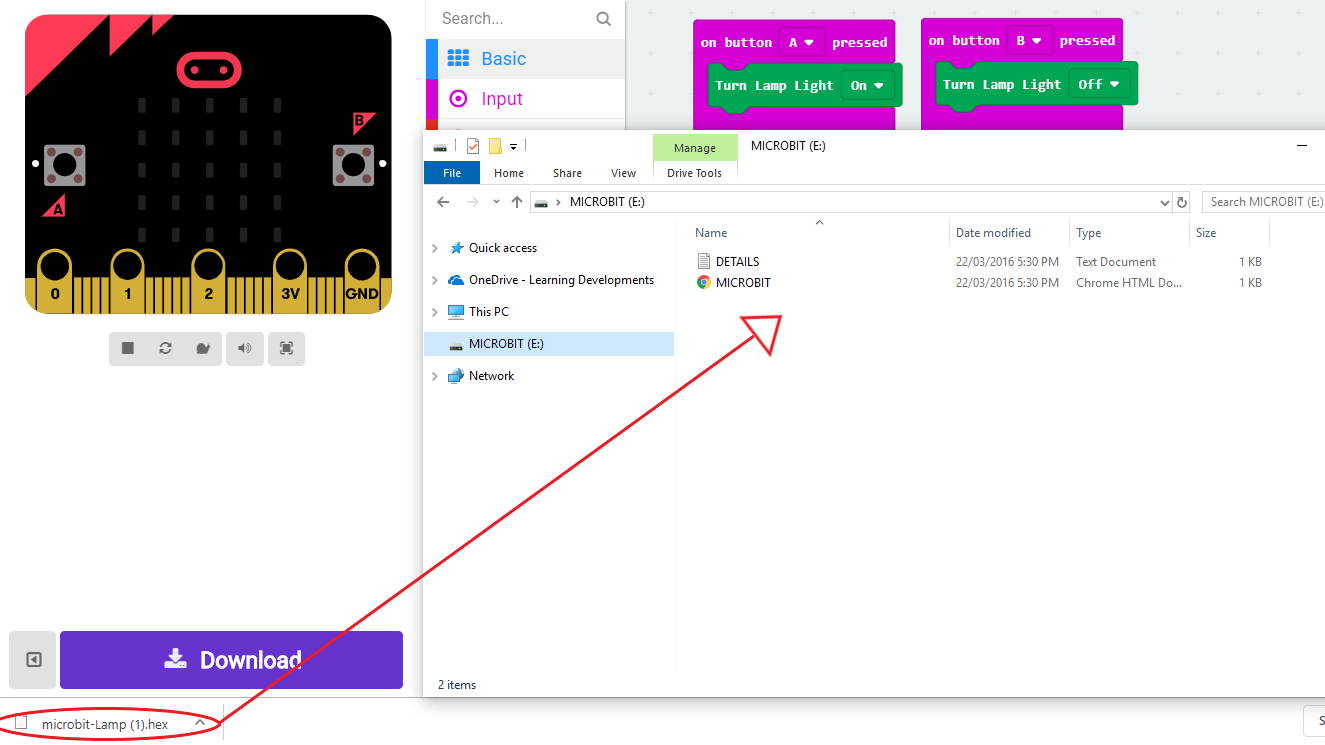This screenshot has height=745, width=1325.
Task: Click Properties icon in quick access toolbar
Action: tap(473, 146)
